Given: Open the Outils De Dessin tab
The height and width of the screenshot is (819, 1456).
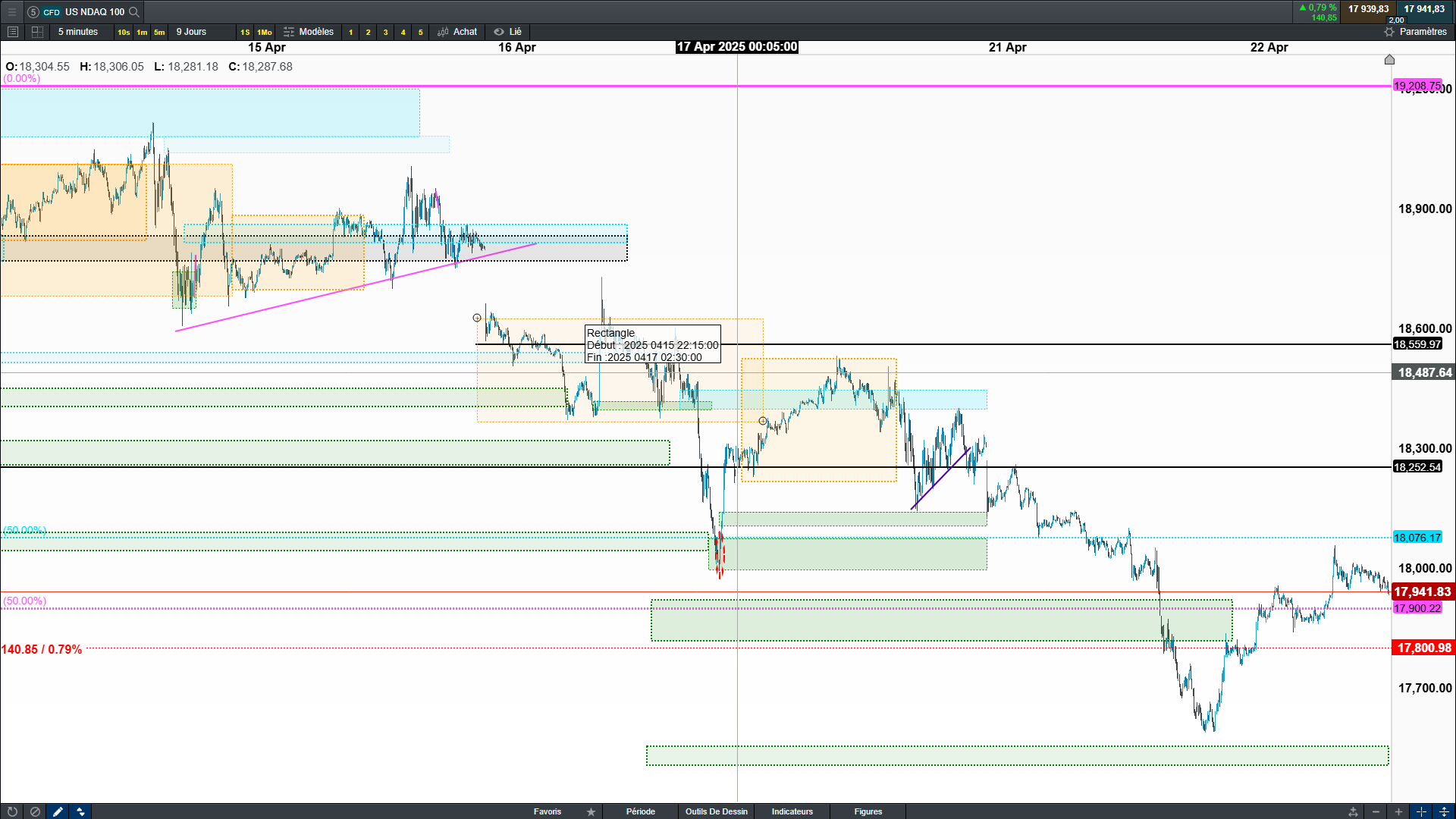Looking at the screenshot, I should tap(716, 811).
